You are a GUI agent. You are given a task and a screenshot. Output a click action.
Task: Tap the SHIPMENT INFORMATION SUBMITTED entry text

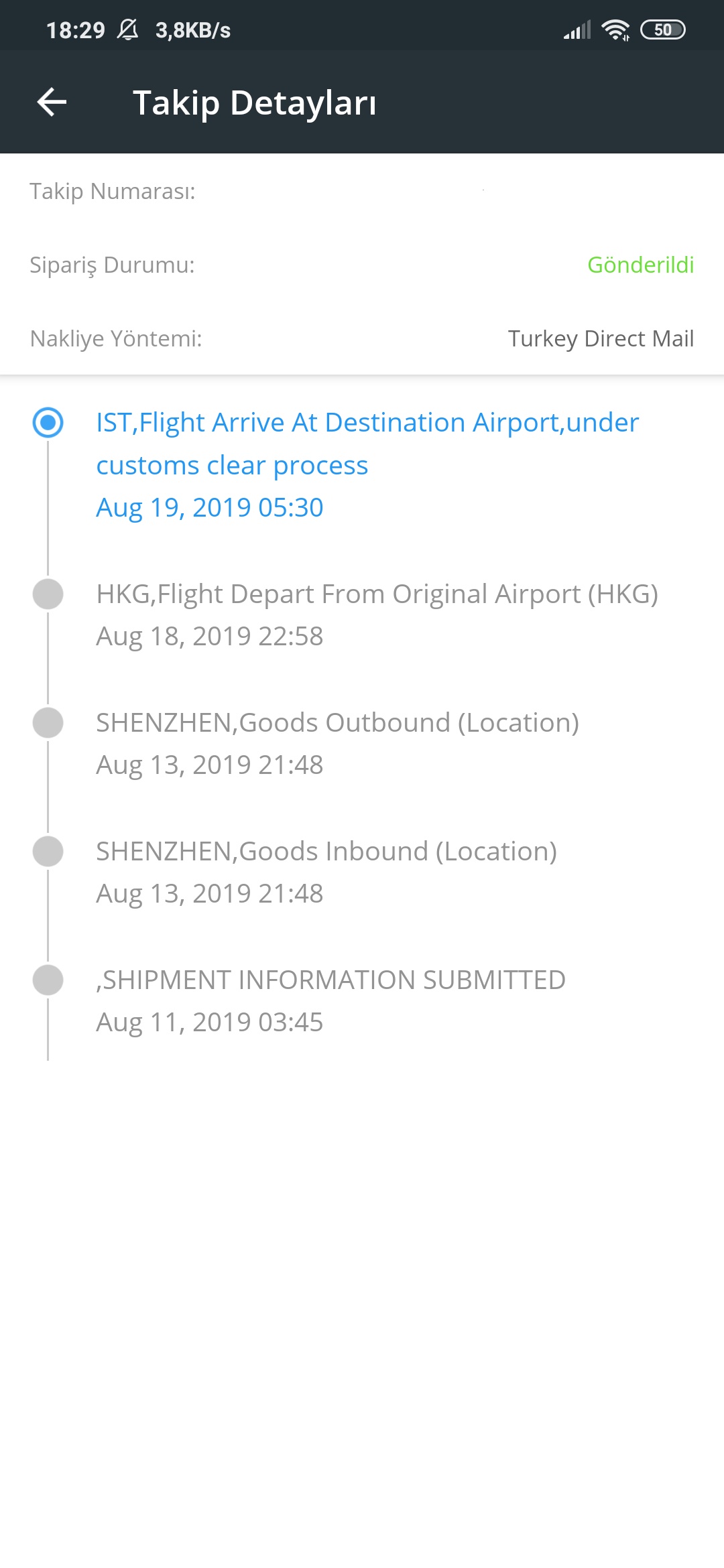330,980
